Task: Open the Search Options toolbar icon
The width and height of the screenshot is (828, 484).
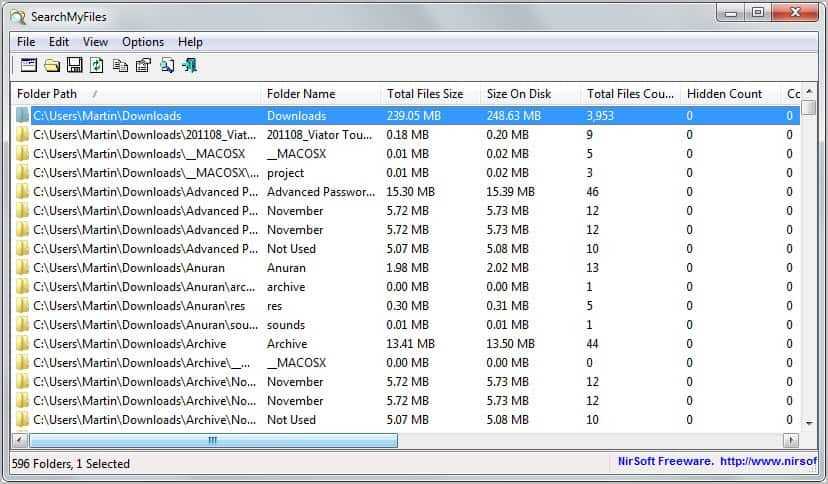Action: pos(28,66)
